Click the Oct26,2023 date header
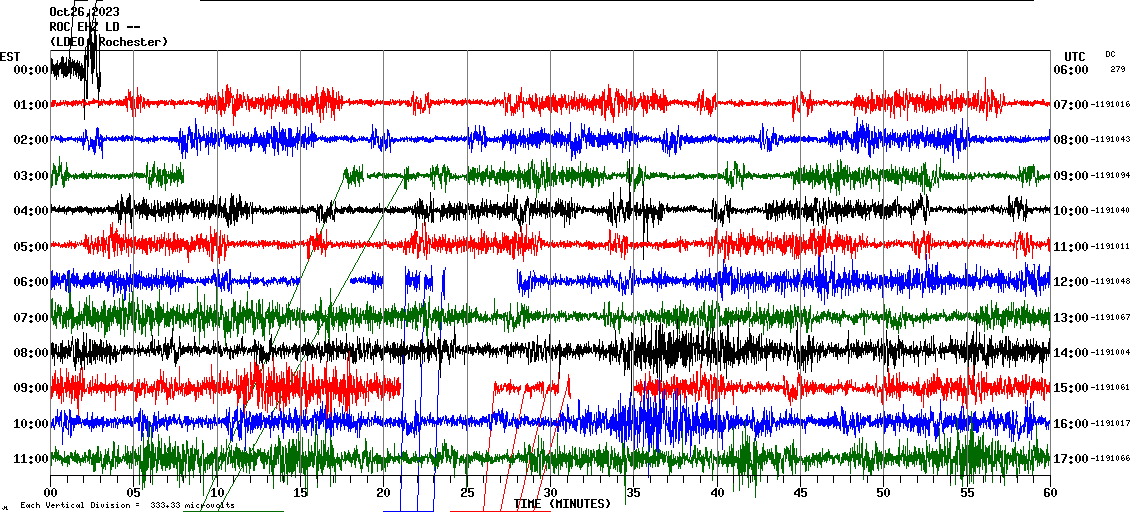The width and height of the screenshot is (1130, 519). [84, 12]
